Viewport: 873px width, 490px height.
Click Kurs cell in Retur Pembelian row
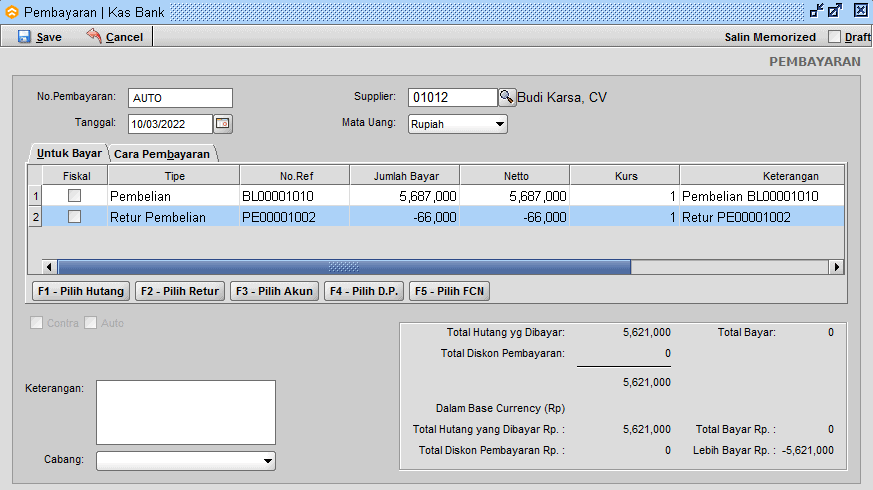625,217
